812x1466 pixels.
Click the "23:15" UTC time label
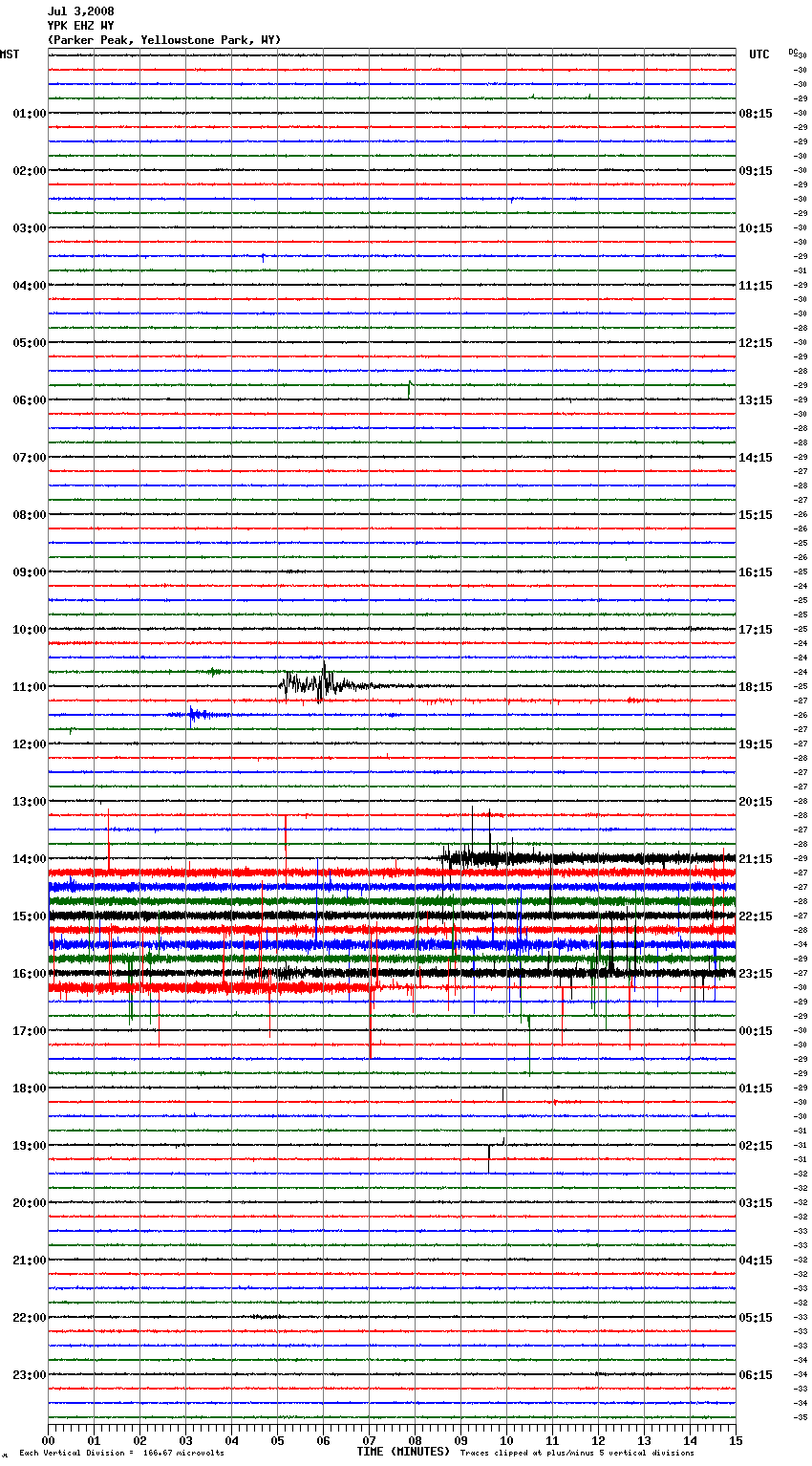[756, 974]
